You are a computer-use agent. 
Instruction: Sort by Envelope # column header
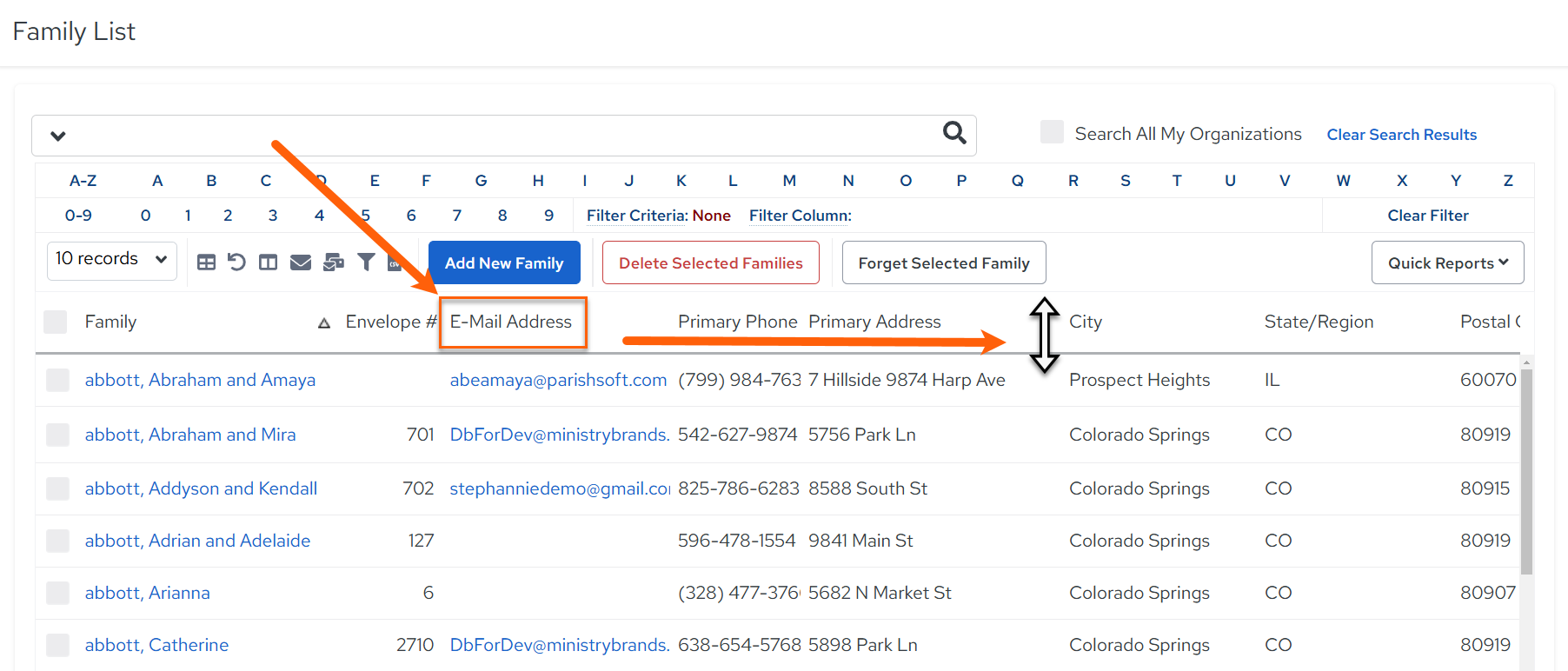click(x=390, y=322)
